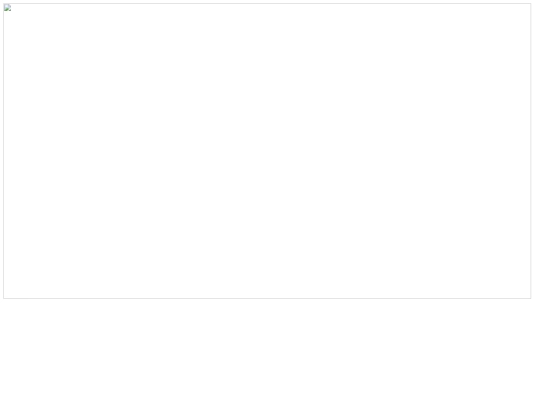Focus the empty bordered content box

tap(267, 151)
